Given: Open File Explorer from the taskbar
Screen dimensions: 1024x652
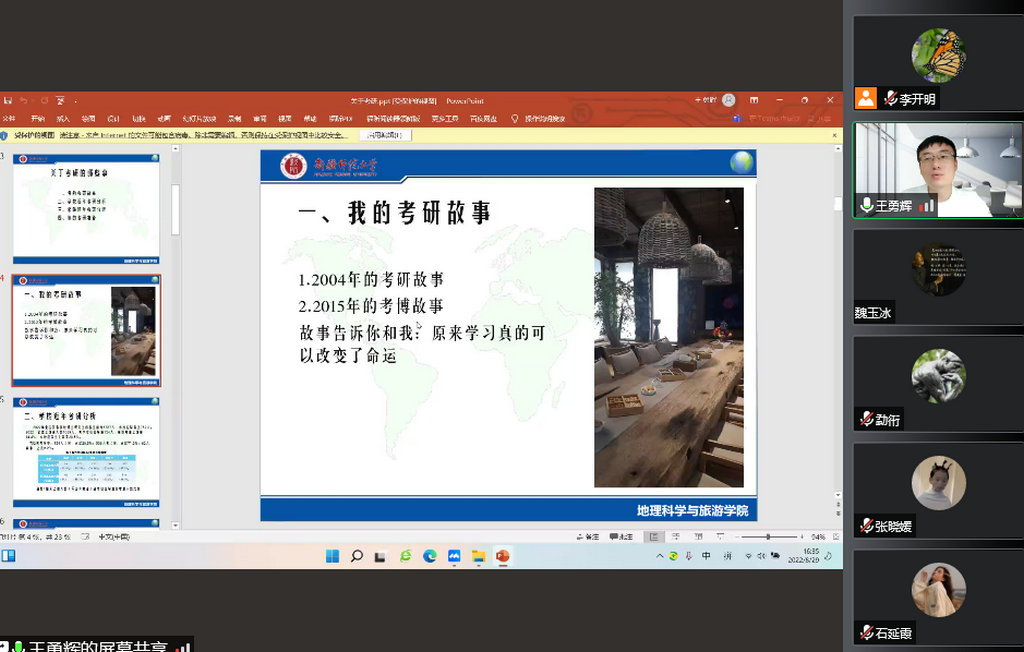Looking at the screenshot, I should tap(478, 556).
